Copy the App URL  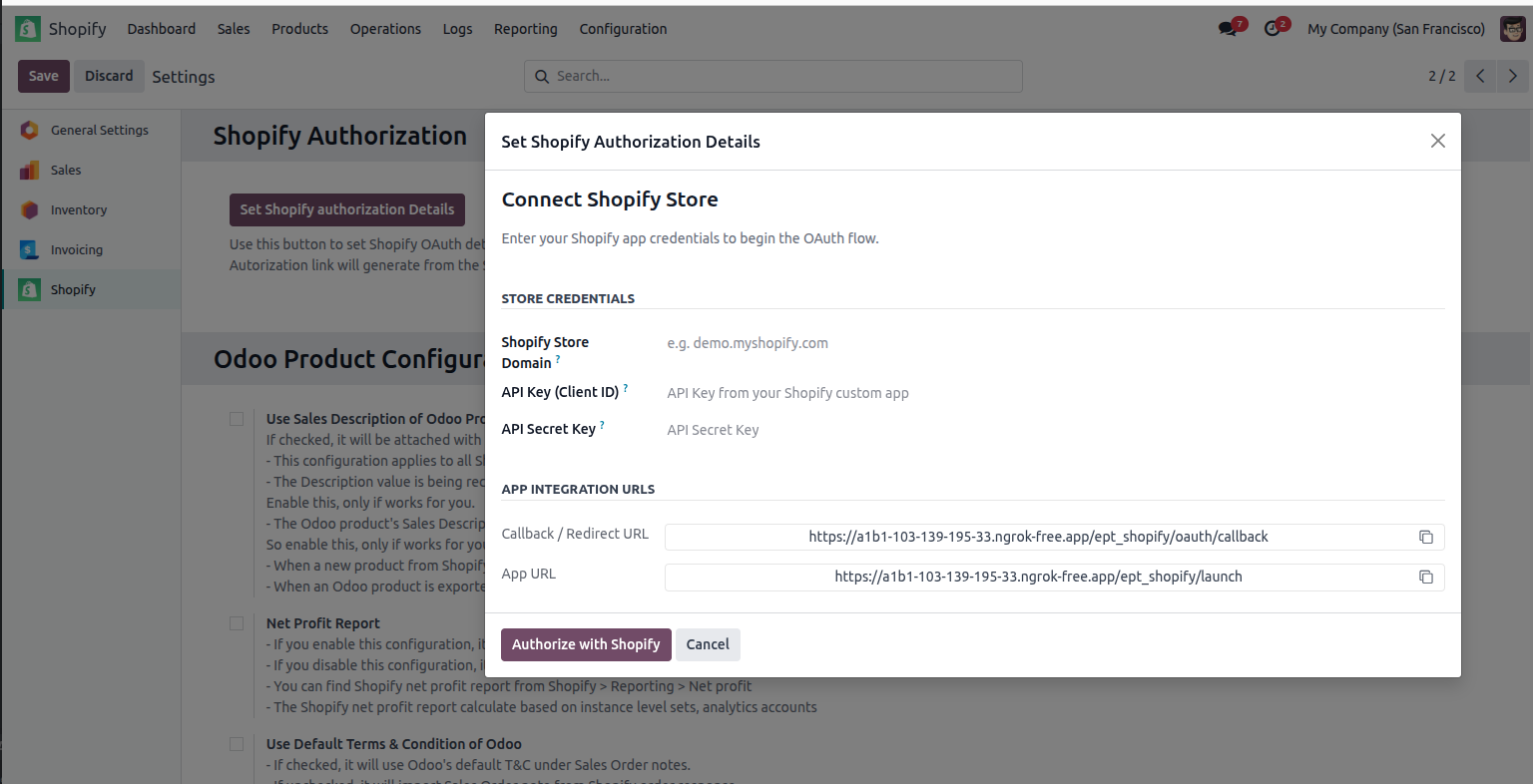pos(1425,577)
